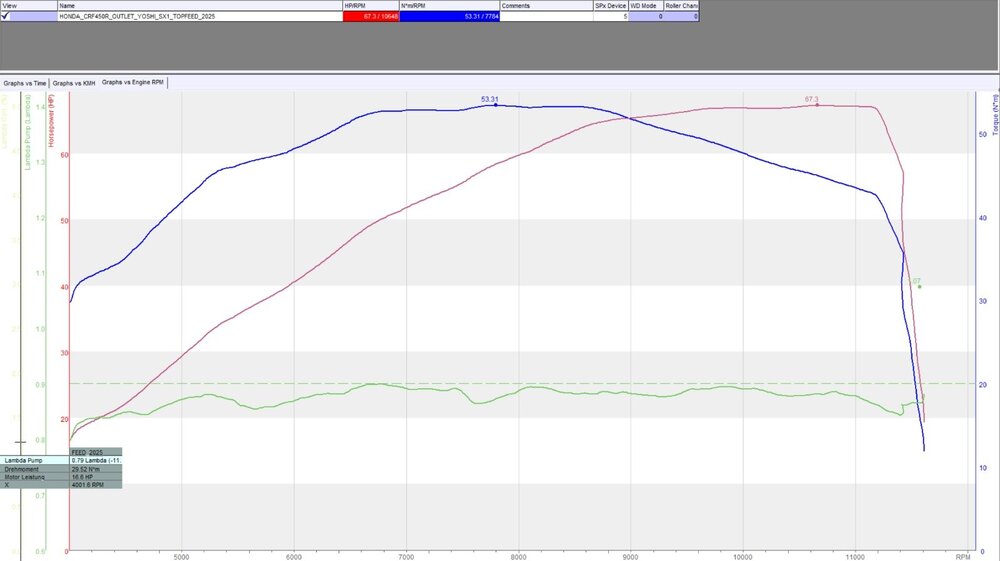Click the empty Comments cell of the run
Screen dimensions: 1000x561
tap(547, 17)
